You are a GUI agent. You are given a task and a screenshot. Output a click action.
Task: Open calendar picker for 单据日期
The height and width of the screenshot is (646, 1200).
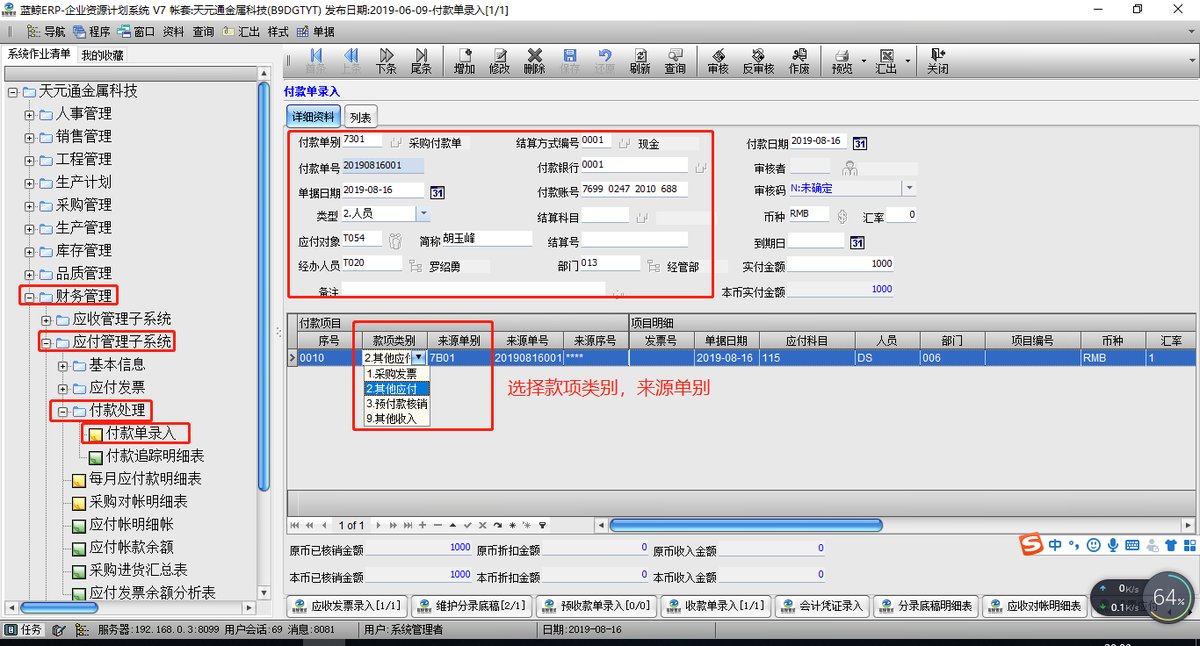point(437,191)
